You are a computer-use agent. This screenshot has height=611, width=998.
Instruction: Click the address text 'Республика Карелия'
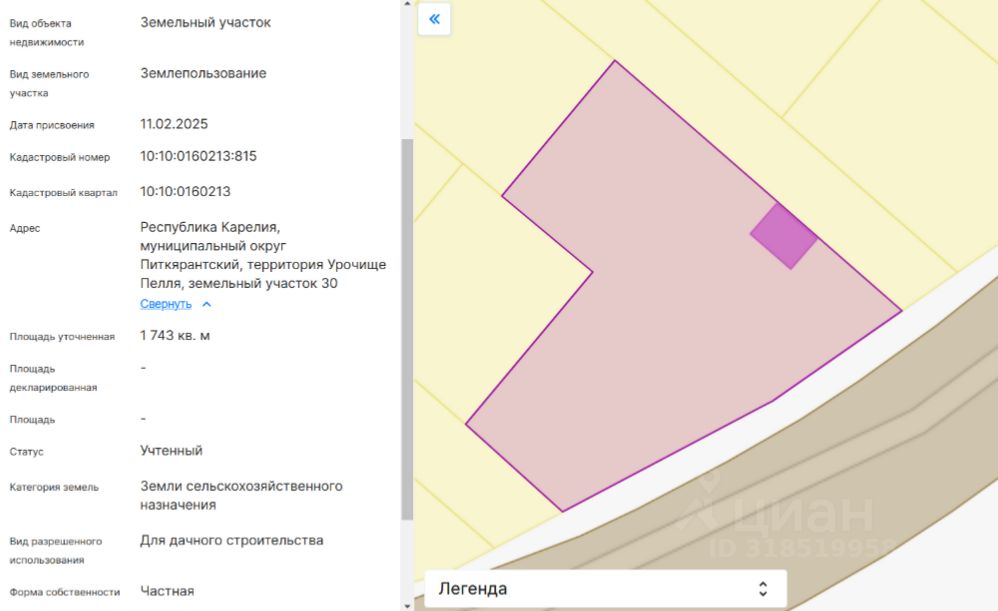208,227
